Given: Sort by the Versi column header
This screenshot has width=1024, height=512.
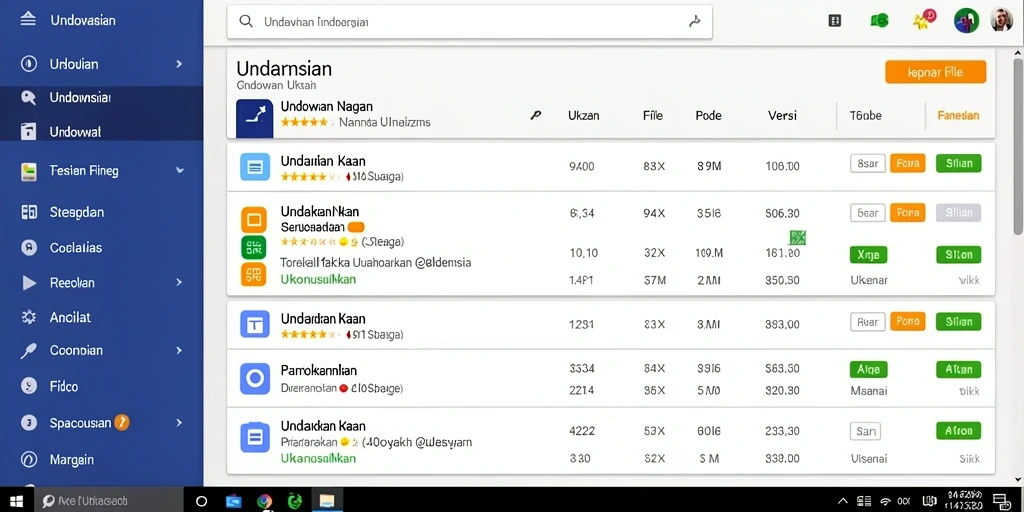Looking at the screenshot, I should pos(782,116).
